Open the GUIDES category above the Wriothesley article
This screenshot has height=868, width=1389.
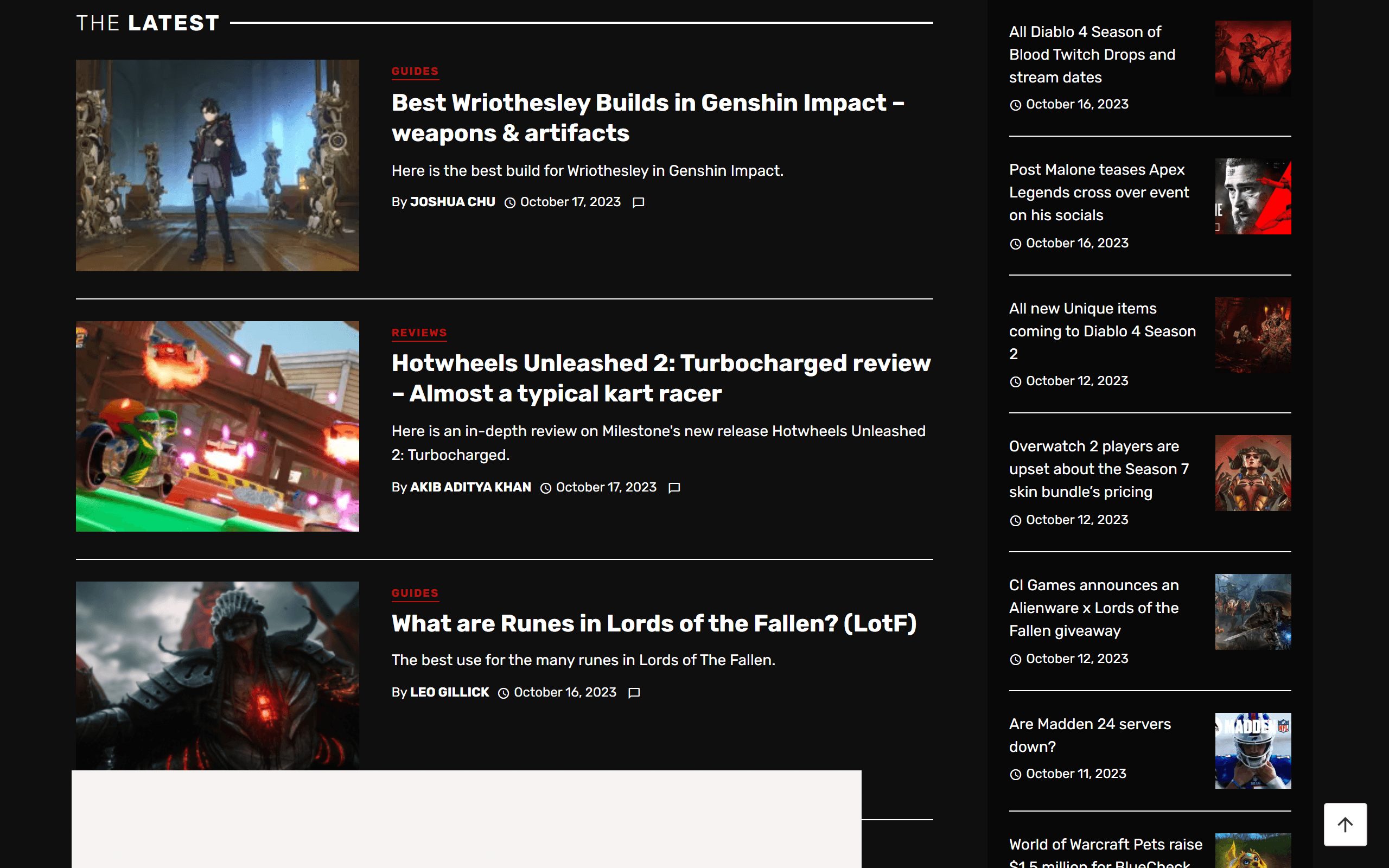pyautogui.click(x=415, y=71)
